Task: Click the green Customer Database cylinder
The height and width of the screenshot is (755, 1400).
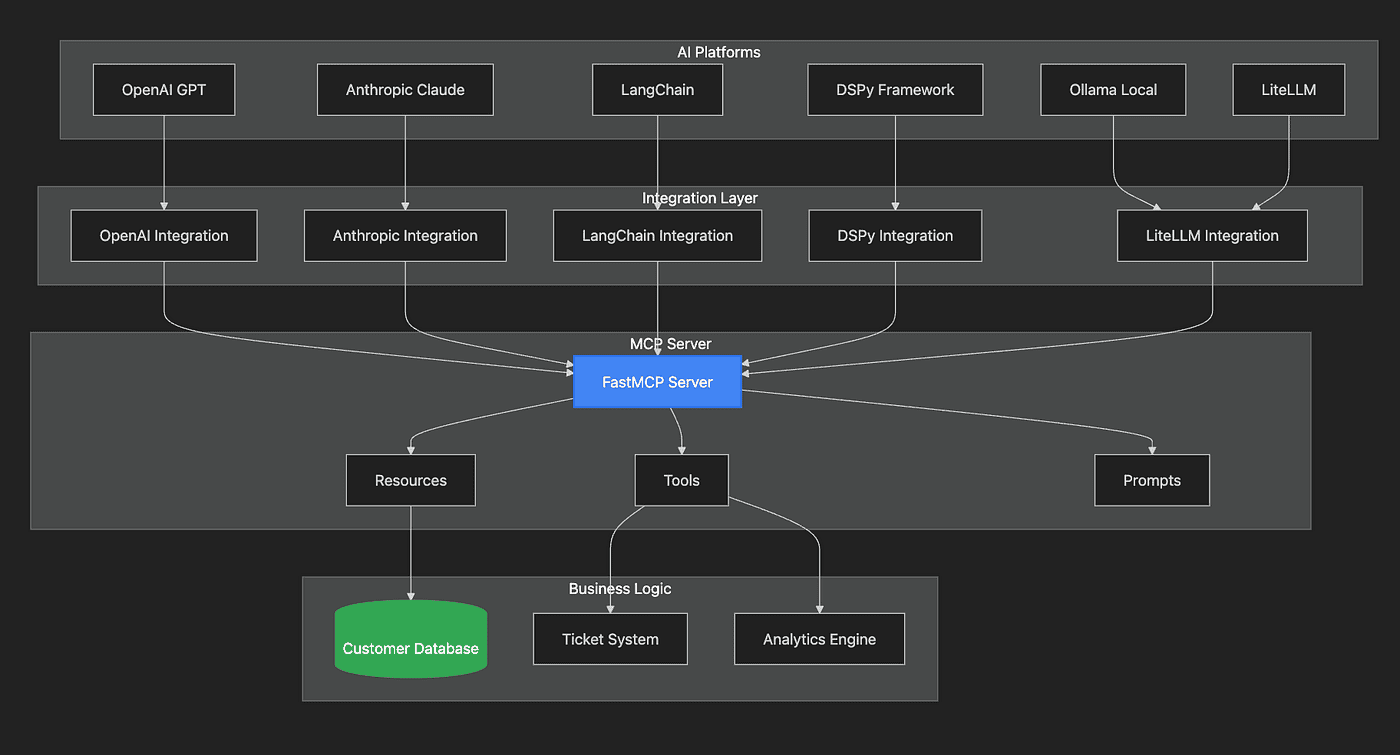Action: (x=410, y=640)
